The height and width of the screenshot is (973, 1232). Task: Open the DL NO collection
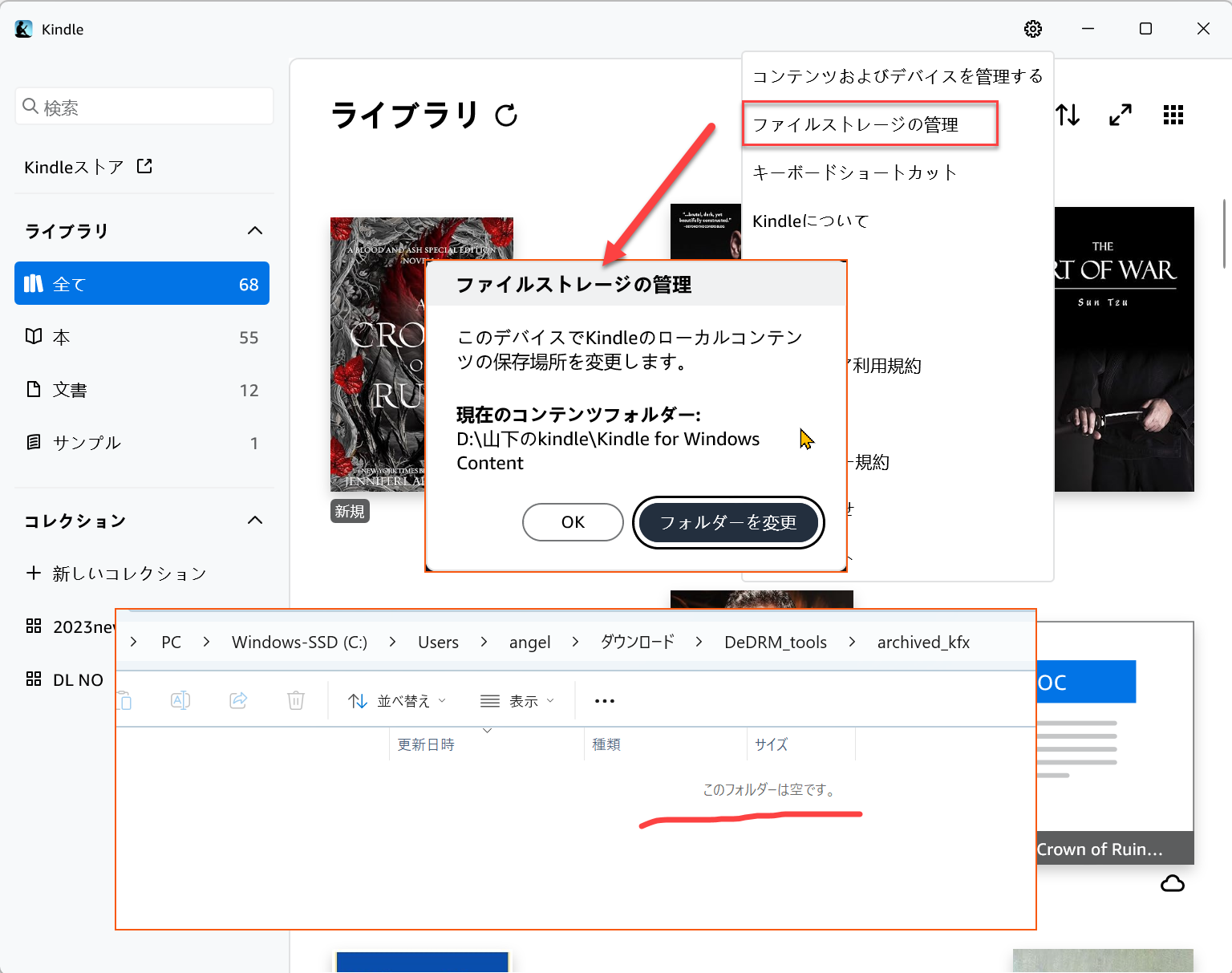coord(65,679)
